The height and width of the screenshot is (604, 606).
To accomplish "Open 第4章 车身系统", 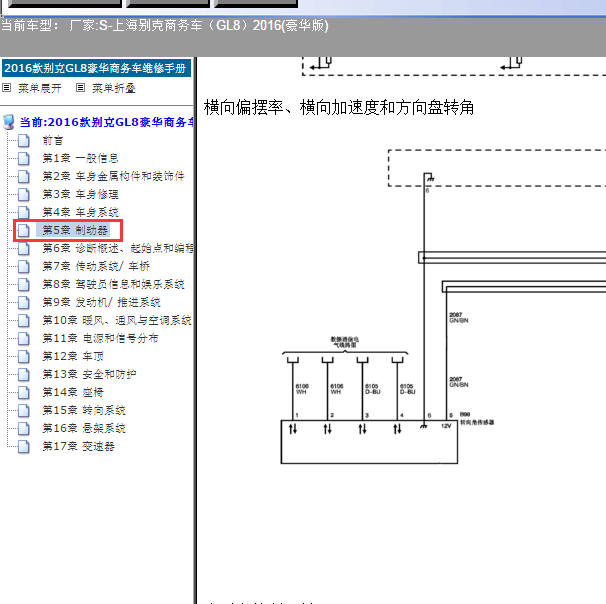I will (80, 212).
